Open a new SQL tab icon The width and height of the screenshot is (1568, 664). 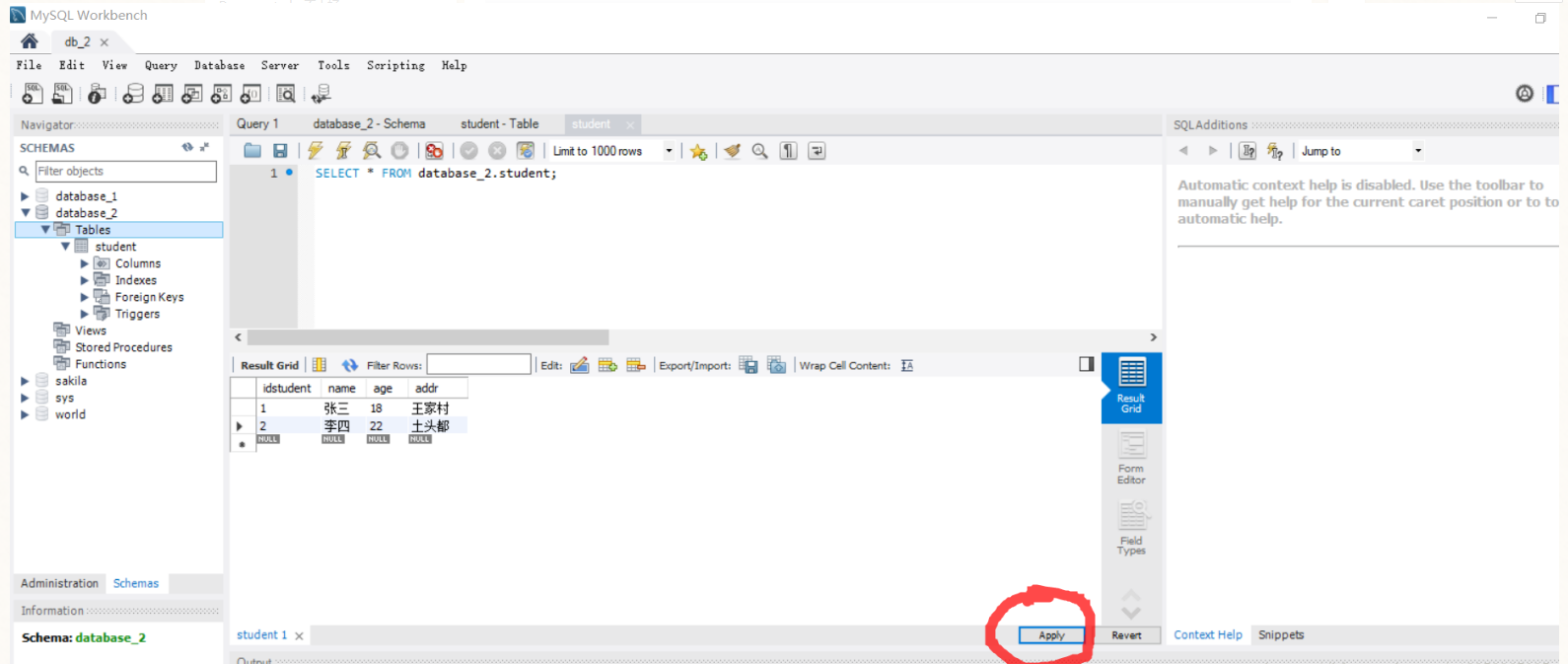[x=33, y=94]
